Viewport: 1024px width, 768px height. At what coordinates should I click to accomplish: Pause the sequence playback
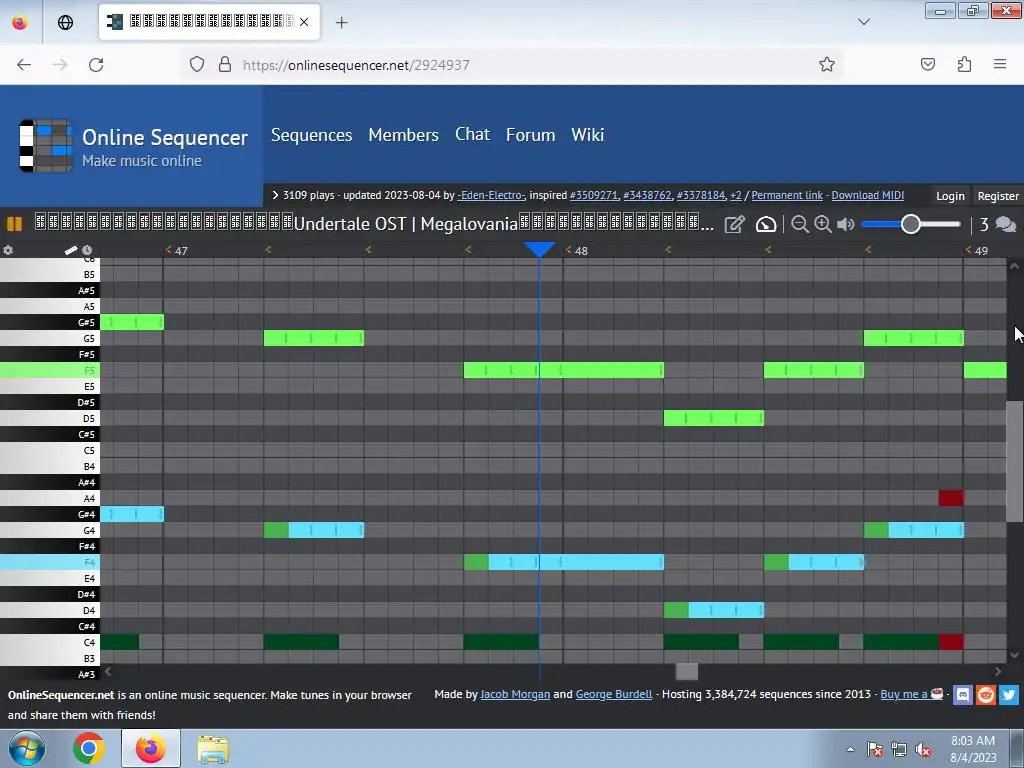tap(14, 224)
